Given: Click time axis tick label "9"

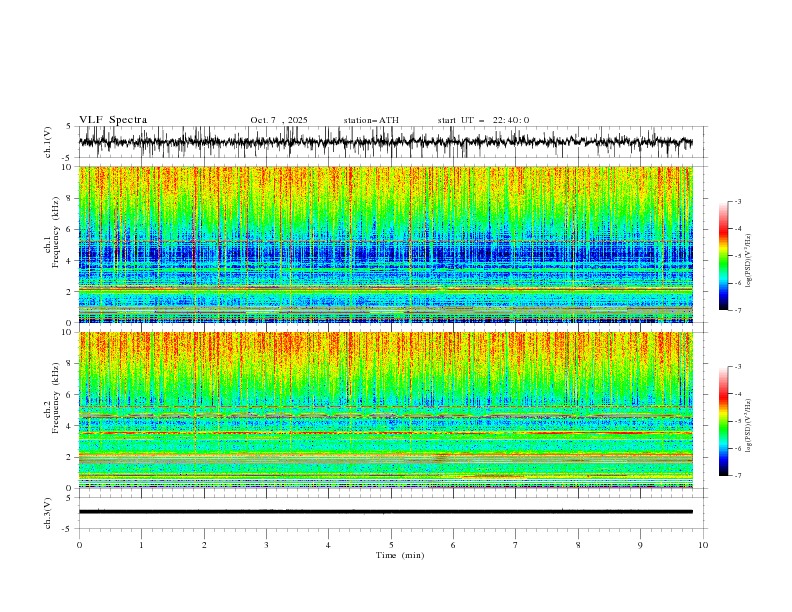Looking at the screenshot, I should (x=640, y=545).
